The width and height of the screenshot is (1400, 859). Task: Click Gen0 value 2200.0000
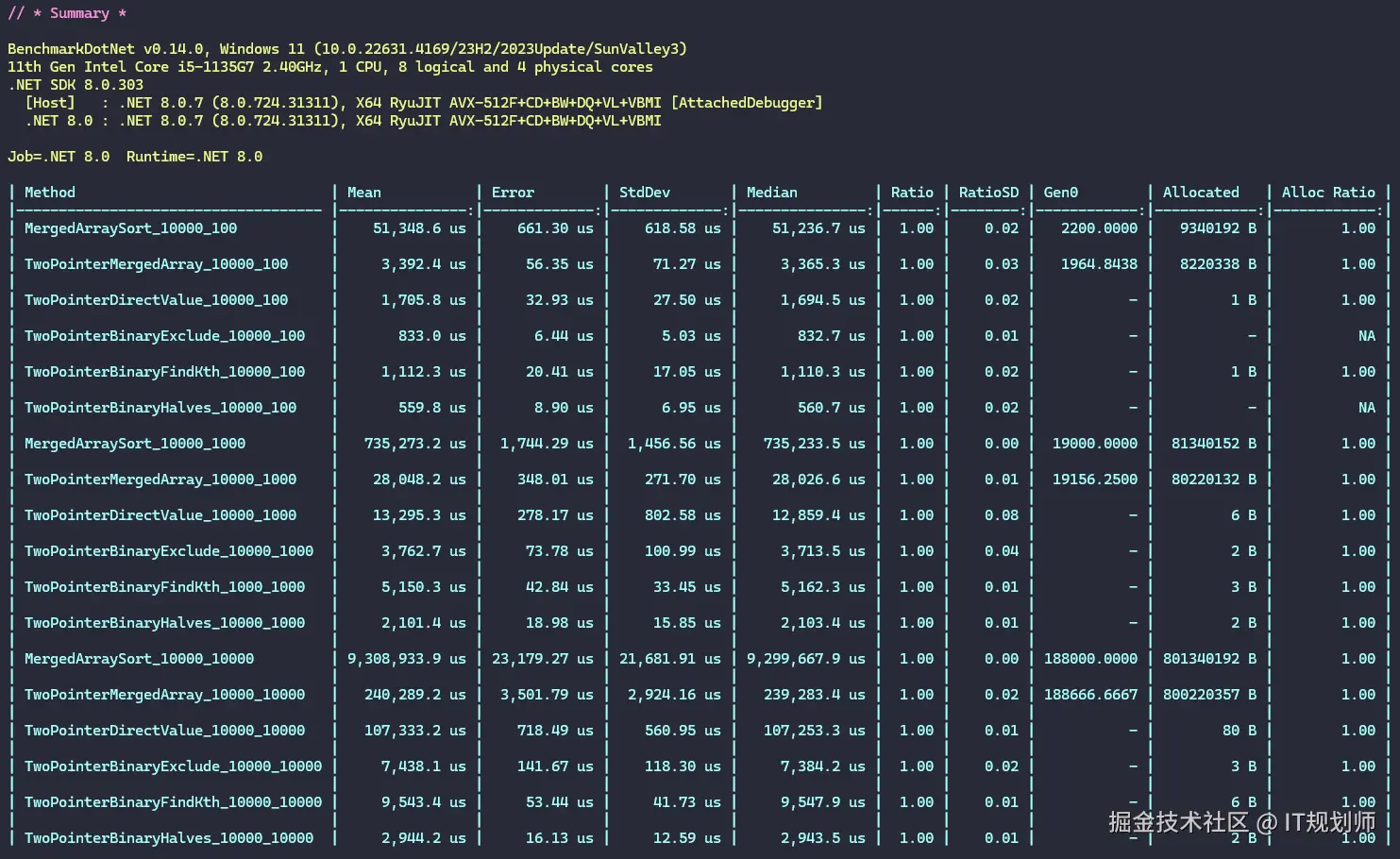click(x=1100, y=228)
